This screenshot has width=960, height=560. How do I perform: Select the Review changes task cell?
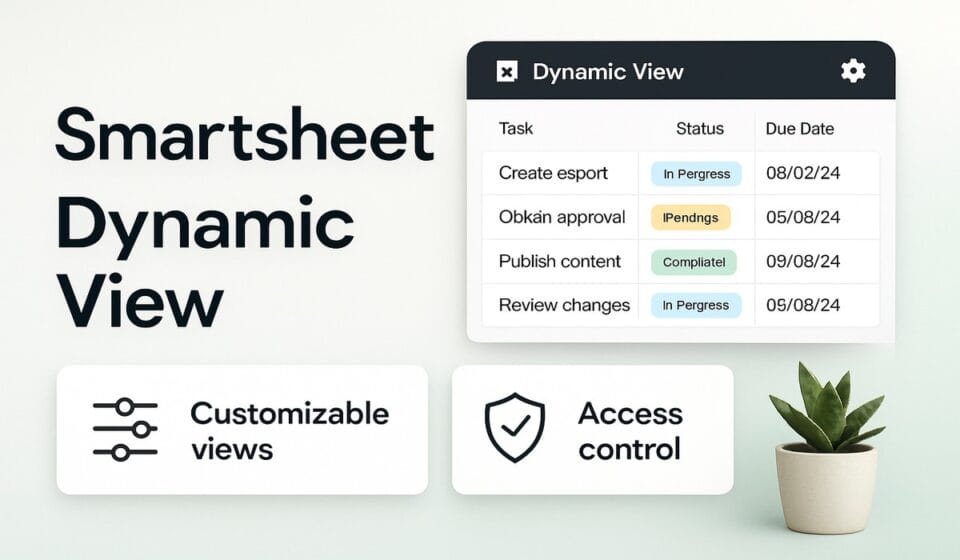point(564,305)
